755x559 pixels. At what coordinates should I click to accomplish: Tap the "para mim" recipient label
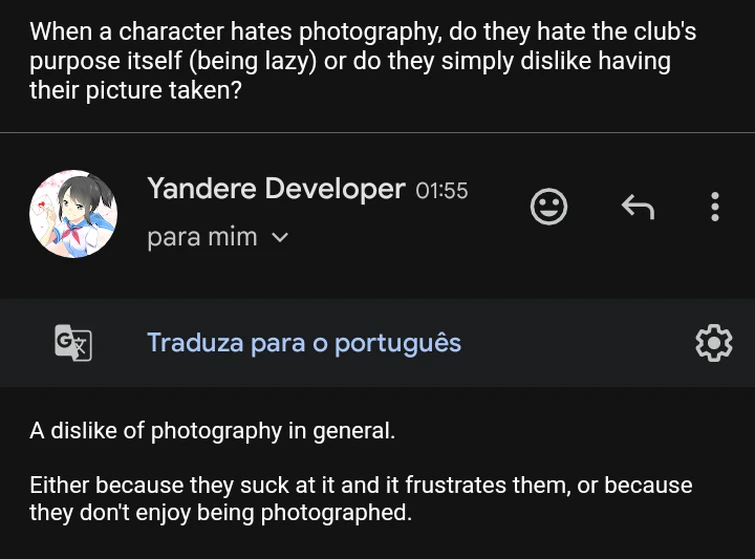pyautogui.click(x=202, y=238)
